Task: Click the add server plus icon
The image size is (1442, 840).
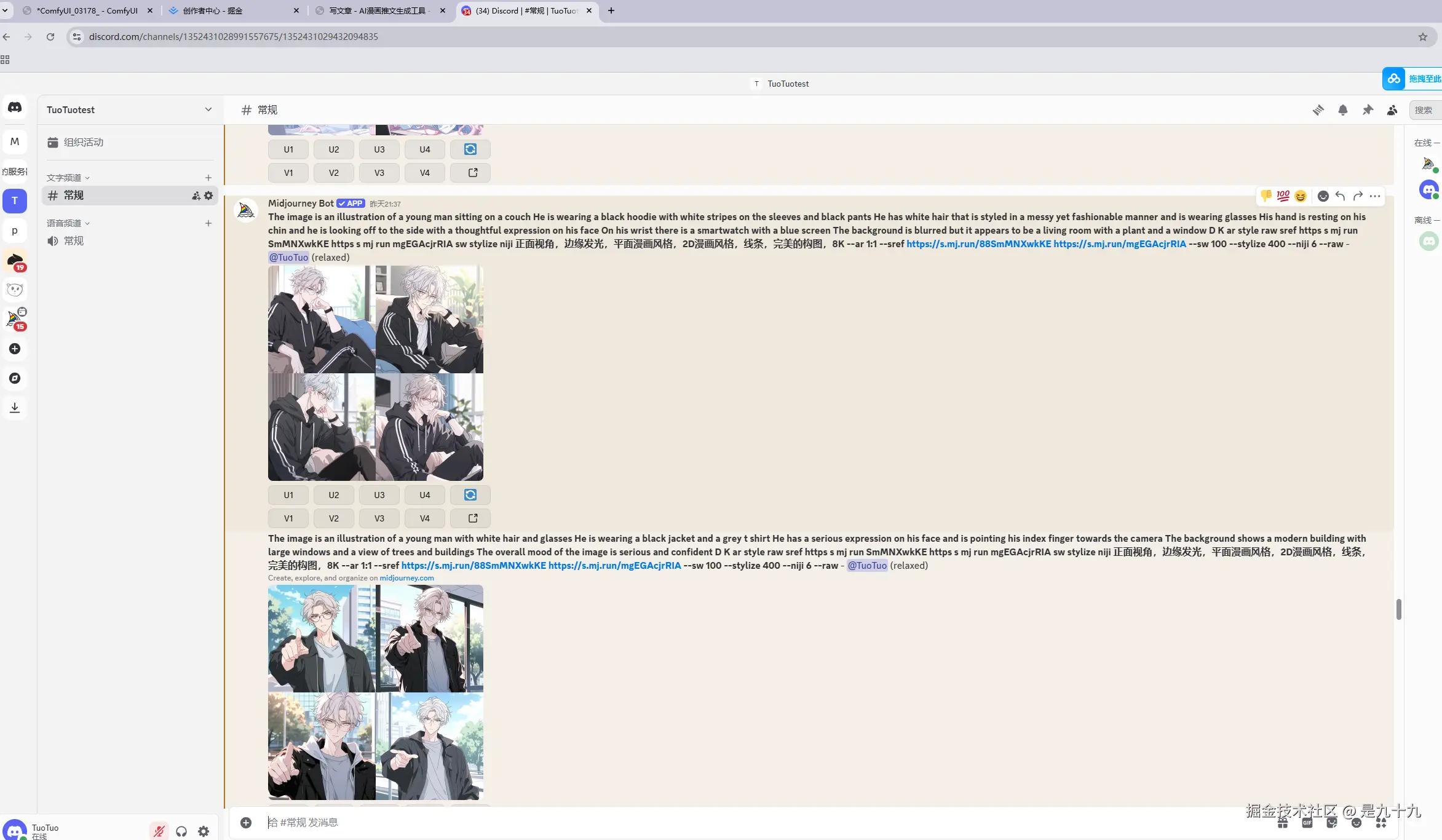Action: pos(15,349)
